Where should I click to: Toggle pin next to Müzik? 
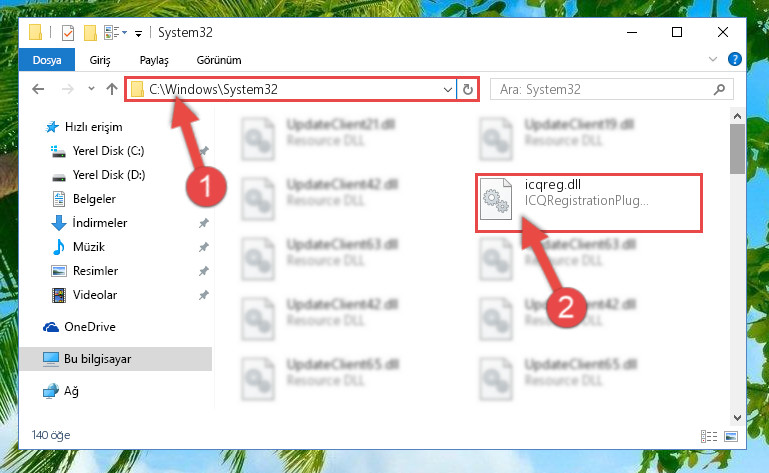(x=204, y=247)
